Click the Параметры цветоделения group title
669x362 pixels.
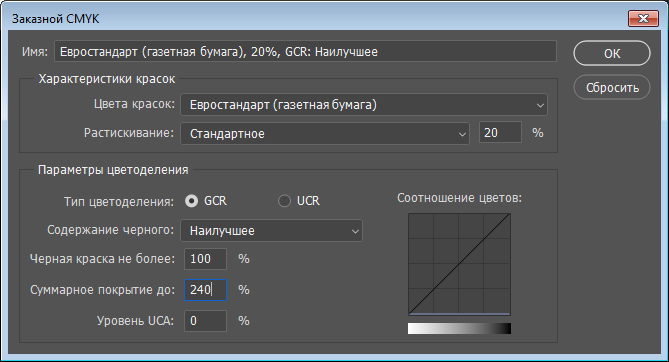113,170
